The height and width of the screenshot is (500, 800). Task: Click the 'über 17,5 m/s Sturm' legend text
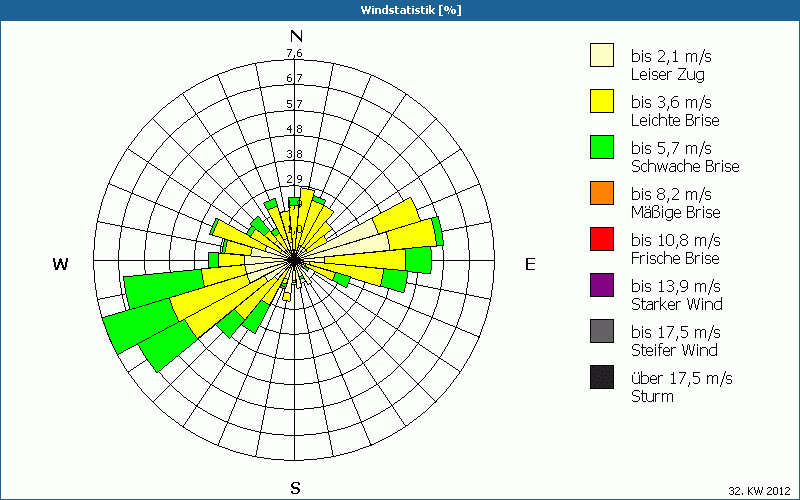pyautogui.click(x=682, y=387)
